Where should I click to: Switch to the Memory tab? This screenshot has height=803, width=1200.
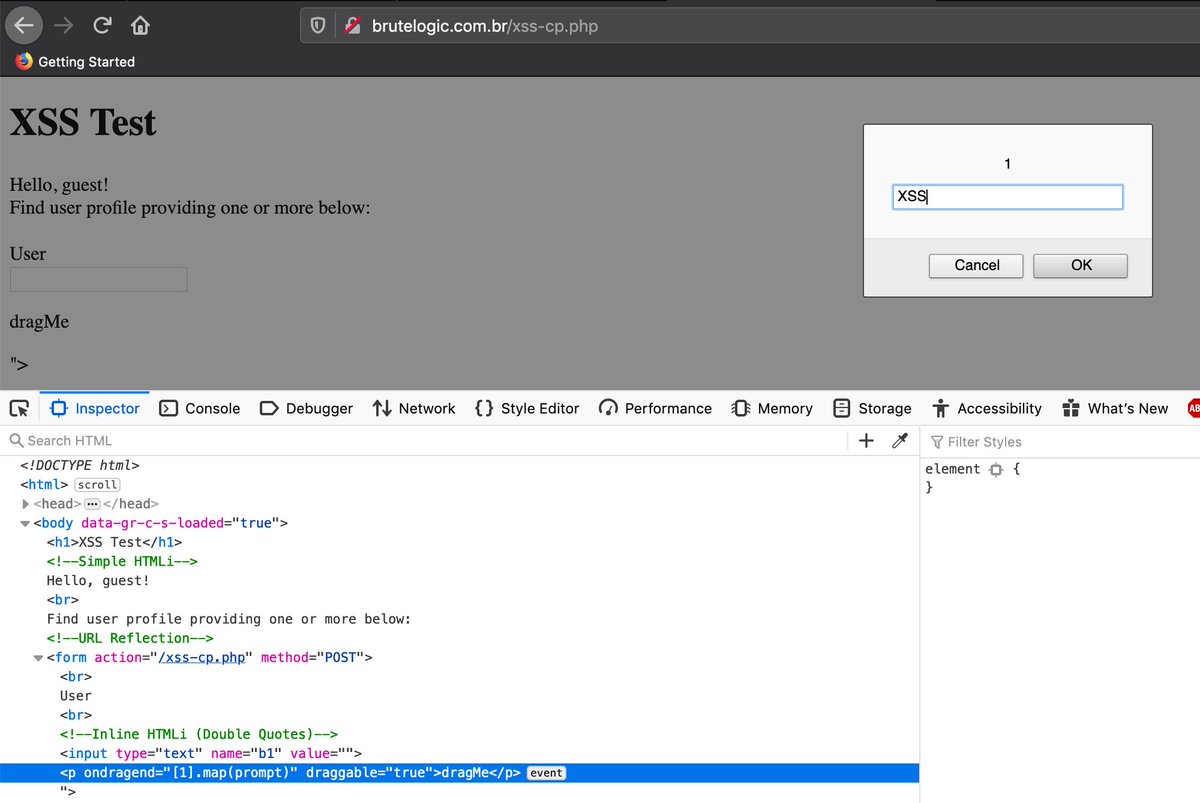click(x=771, y=408)
